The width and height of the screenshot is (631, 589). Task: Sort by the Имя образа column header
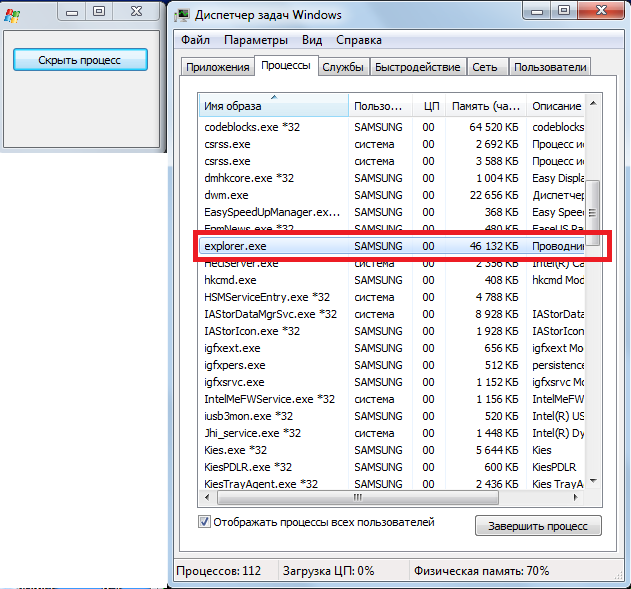(274, 106)
